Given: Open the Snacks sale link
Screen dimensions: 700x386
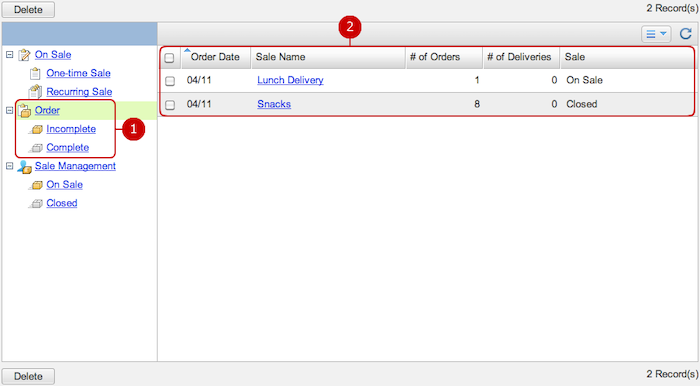Looking at the screenshot, I should click(274, 104).
